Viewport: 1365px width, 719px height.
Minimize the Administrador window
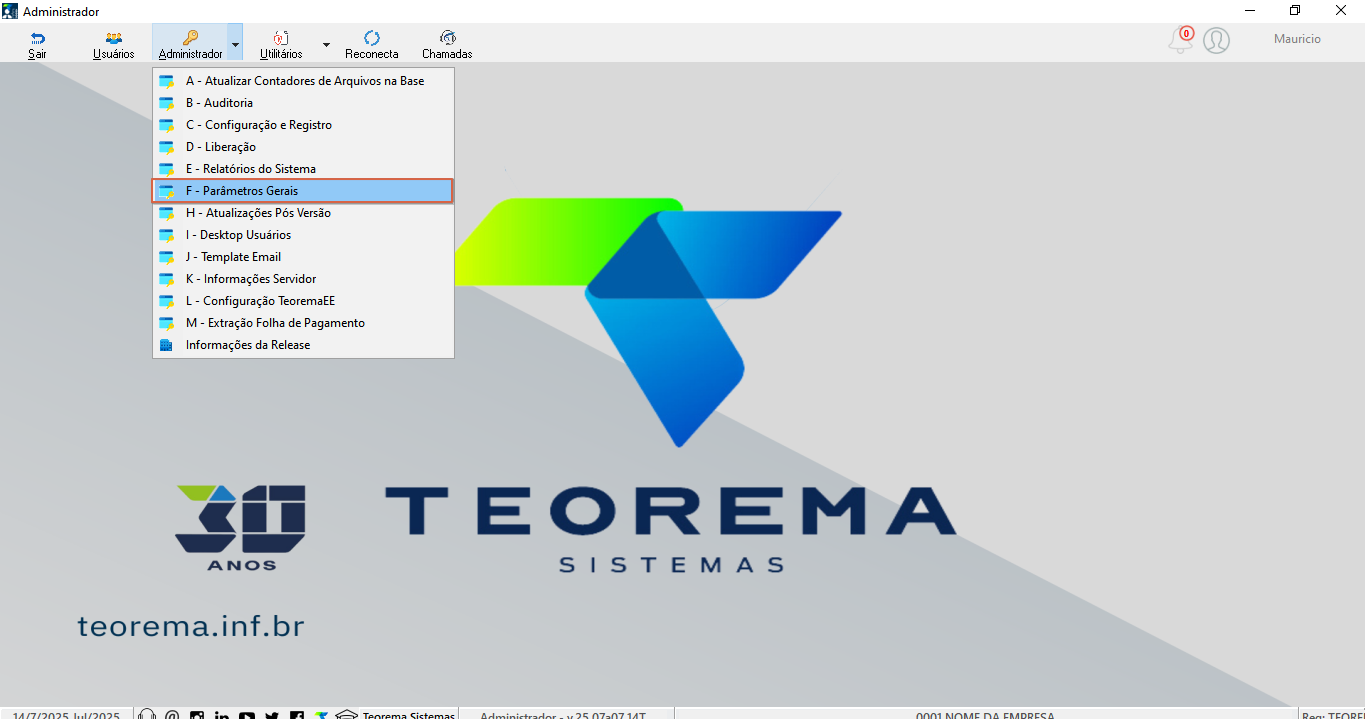pos(1250,11)
